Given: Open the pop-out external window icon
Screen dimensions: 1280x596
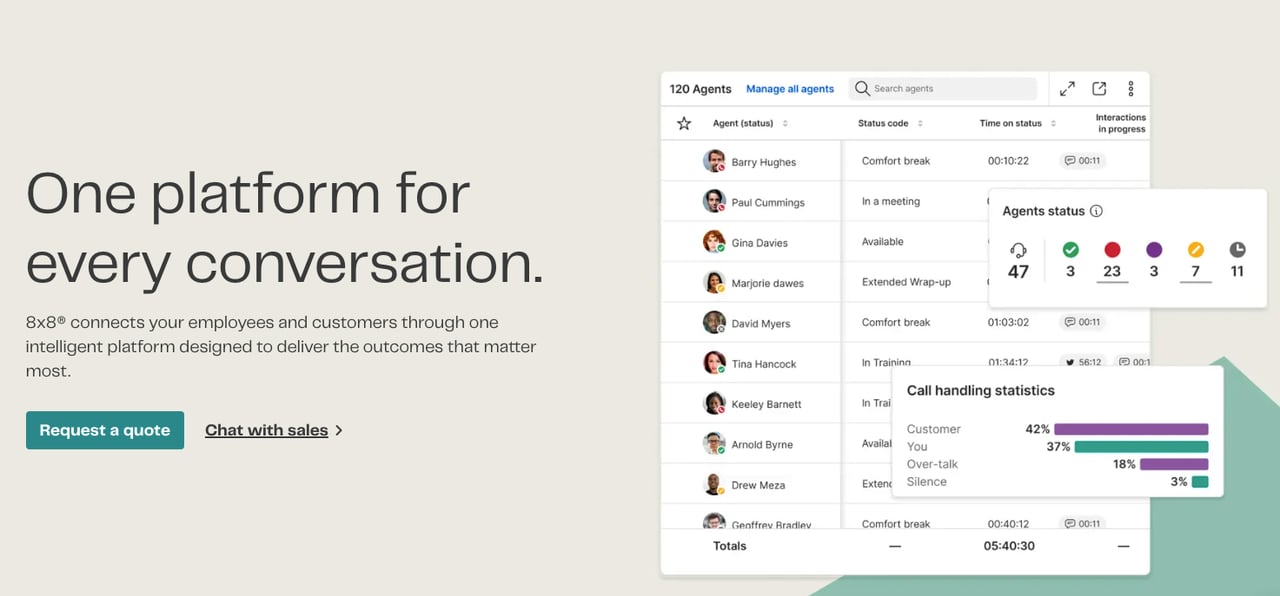Looking at the screenshot, I should (x=1099, y=89).
